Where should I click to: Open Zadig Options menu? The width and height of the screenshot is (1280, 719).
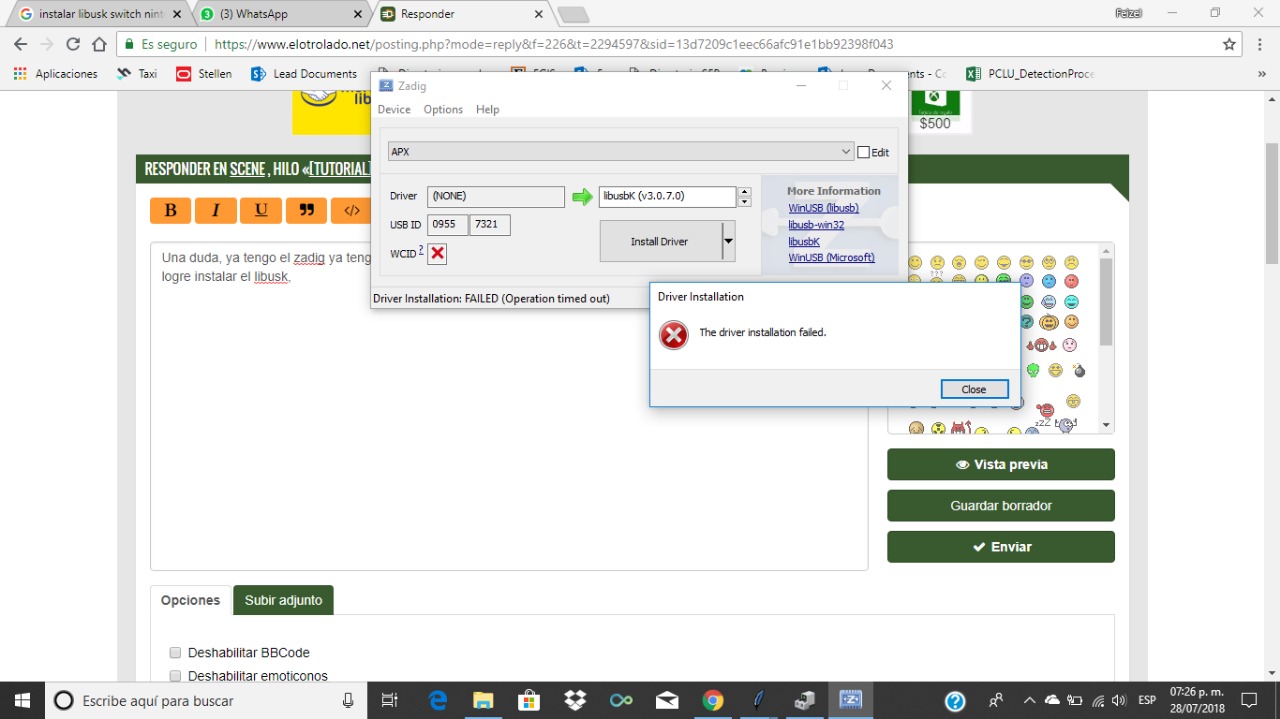pos(443,109)
